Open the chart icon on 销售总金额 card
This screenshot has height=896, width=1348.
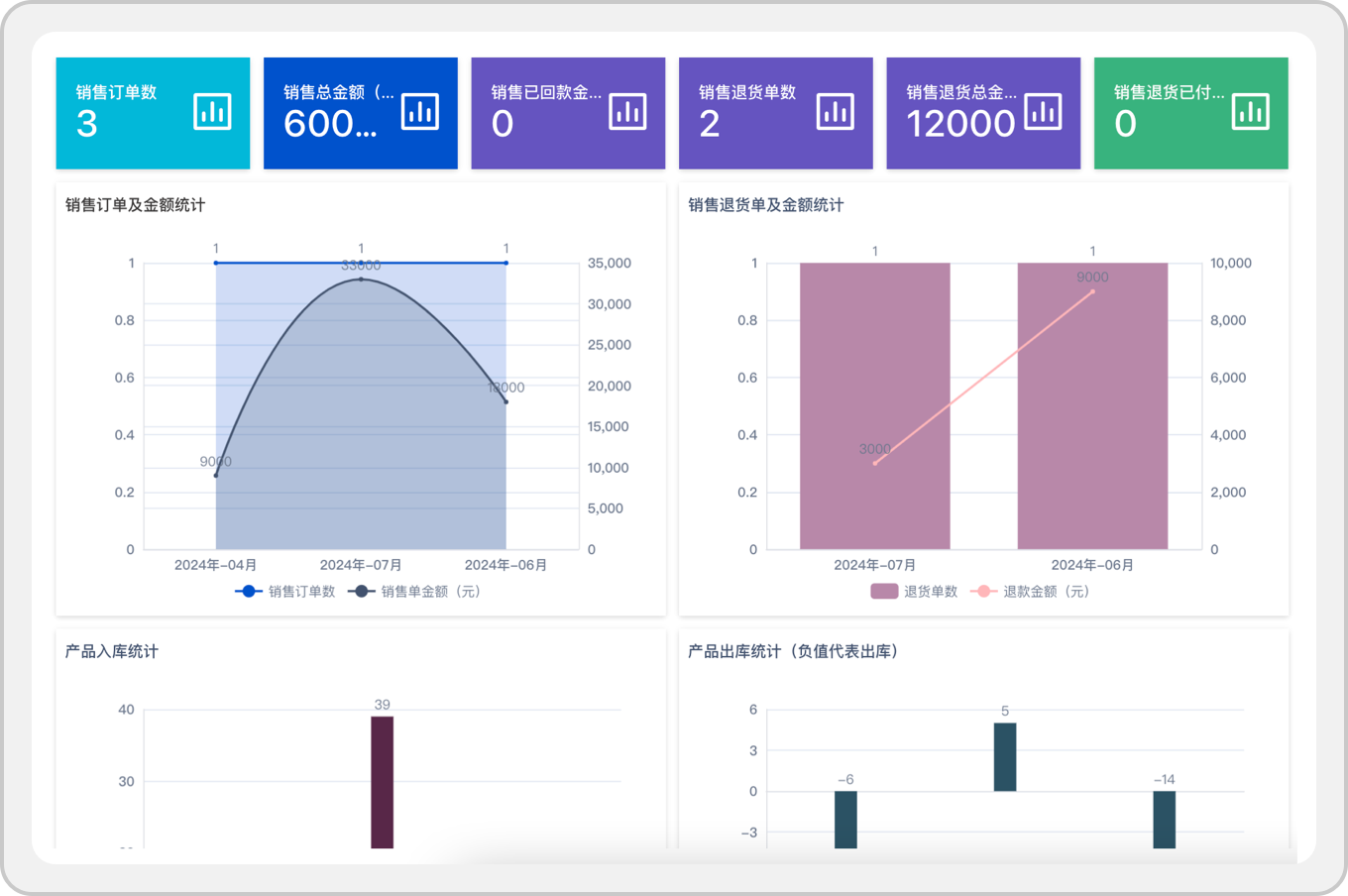pos(420,112)
